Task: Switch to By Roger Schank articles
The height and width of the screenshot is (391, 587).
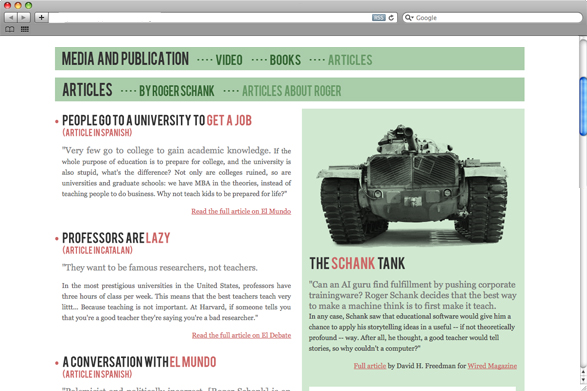Action: pyautogui.click(x=177, y=91)
